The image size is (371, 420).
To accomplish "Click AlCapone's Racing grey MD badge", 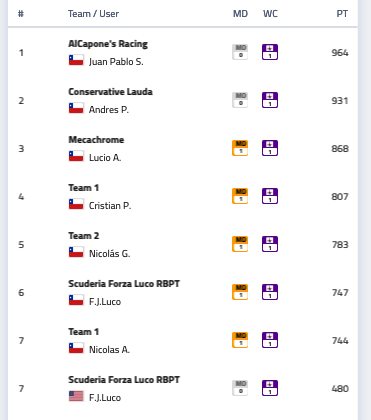I will (x=240, y=52).
